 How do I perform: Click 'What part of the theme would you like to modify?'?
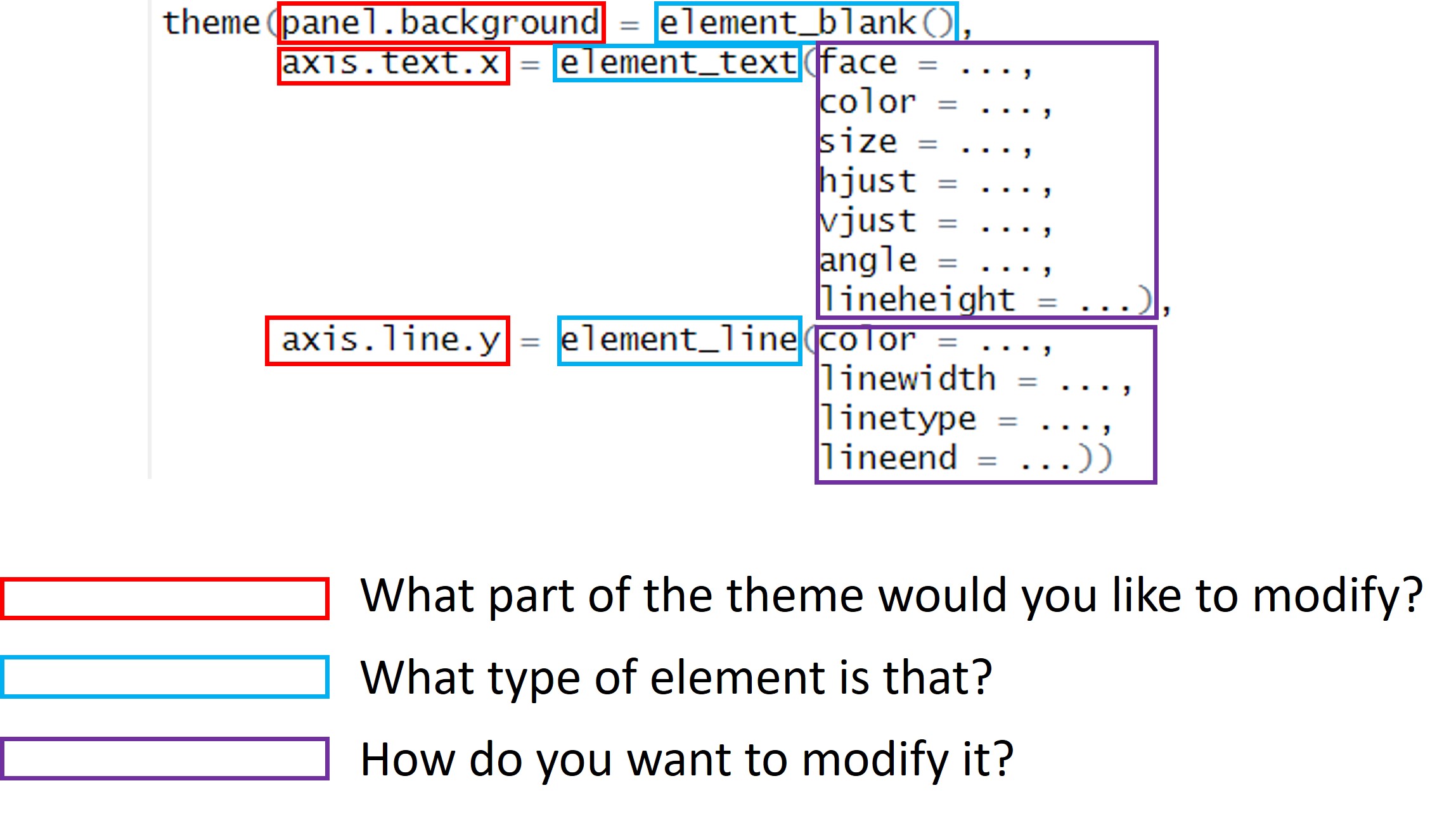(x=892, y=596)
